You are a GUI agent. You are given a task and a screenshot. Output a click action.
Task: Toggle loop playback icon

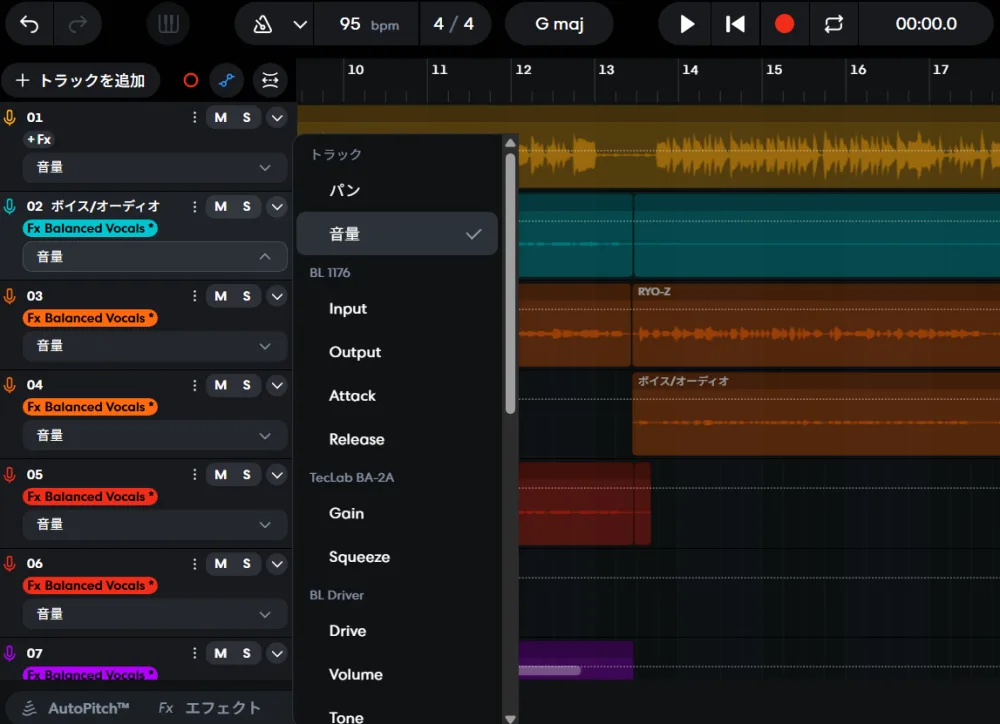click(834, 24)
